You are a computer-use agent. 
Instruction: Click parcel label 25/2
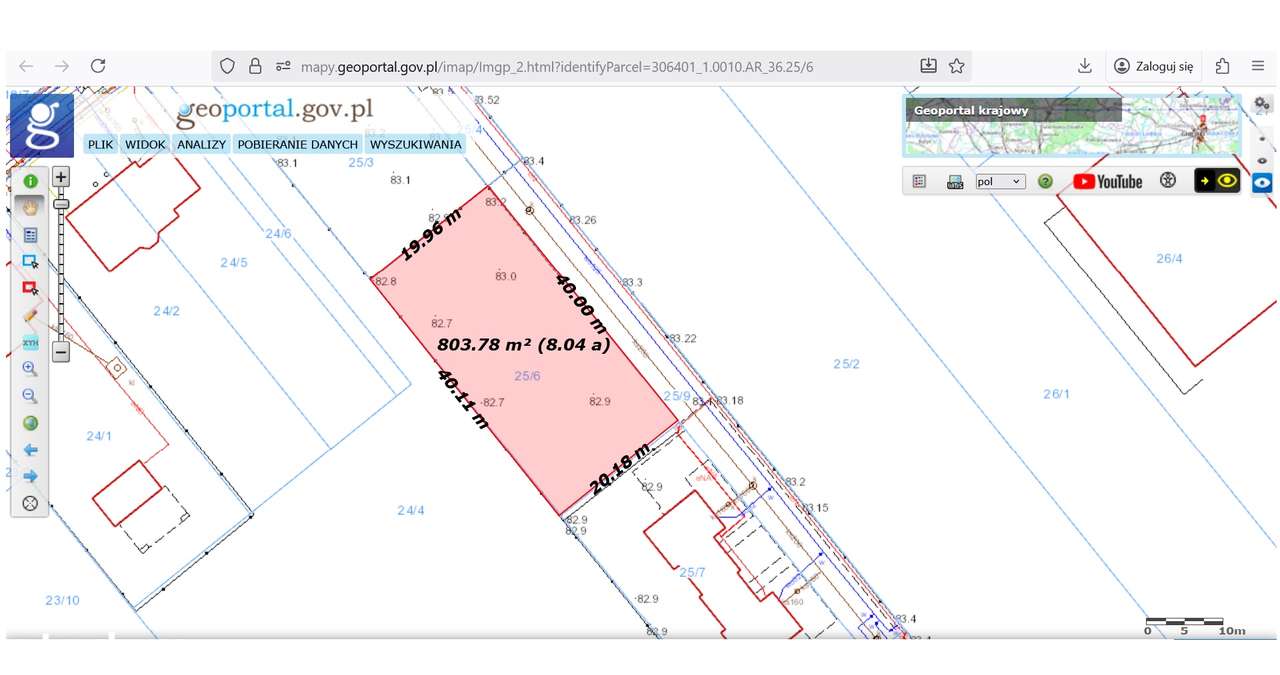coord(846,364)
